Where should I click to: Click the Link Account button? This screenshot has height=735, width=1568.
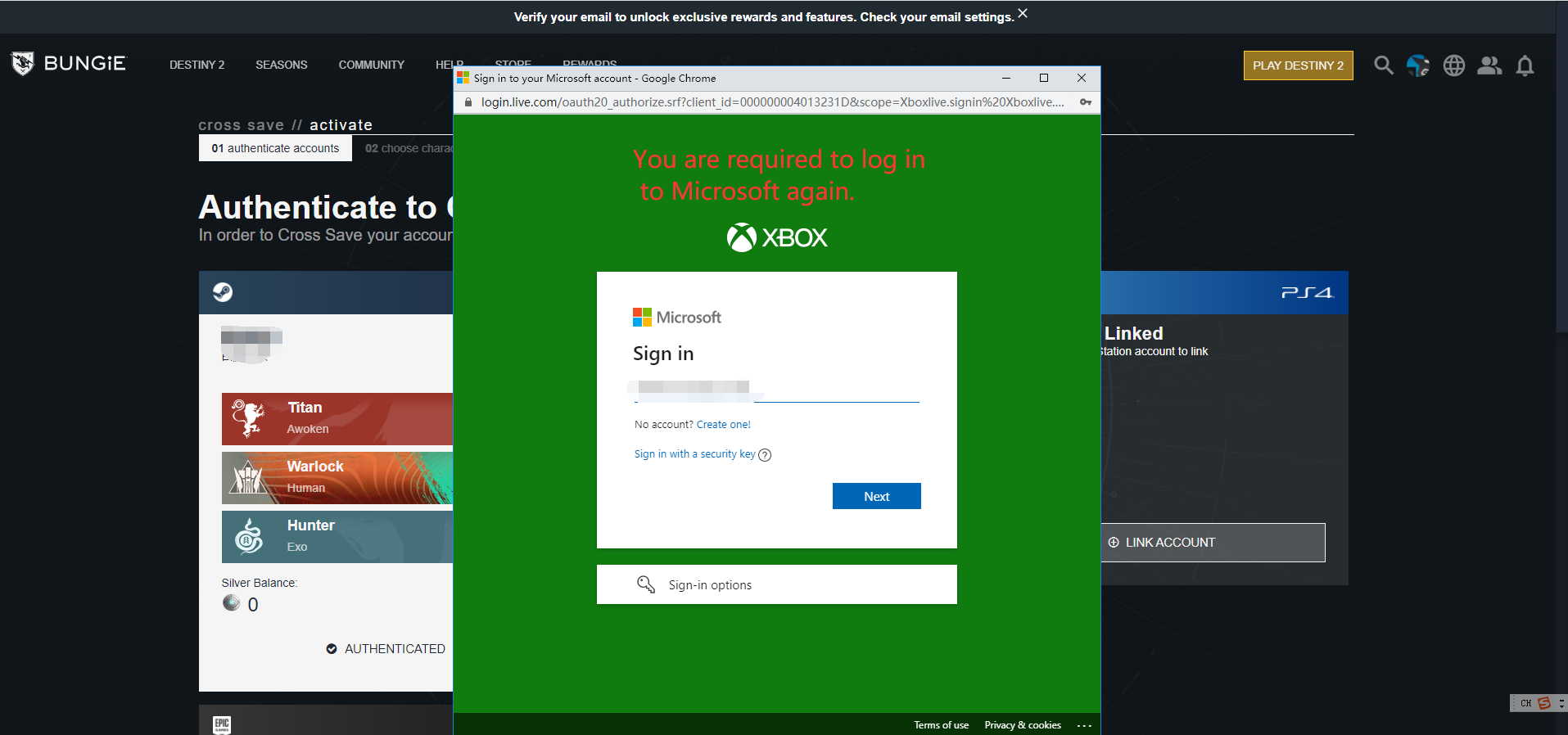click(x=1212, y=543)
